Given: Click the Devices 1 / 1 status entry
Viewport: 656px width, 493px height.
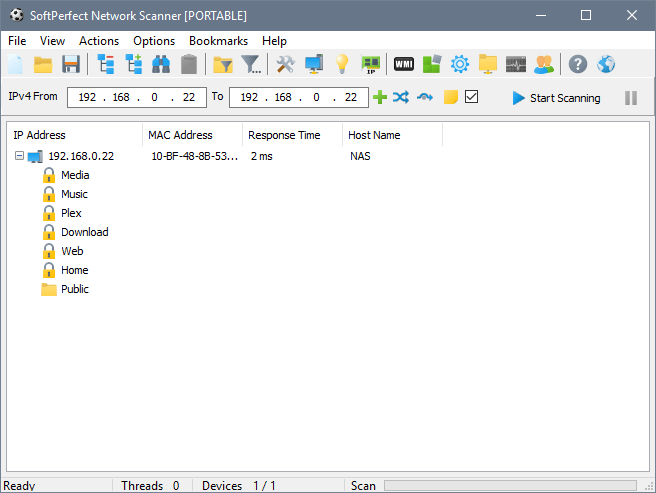Looking at the screenshot, I should [239, 485].
